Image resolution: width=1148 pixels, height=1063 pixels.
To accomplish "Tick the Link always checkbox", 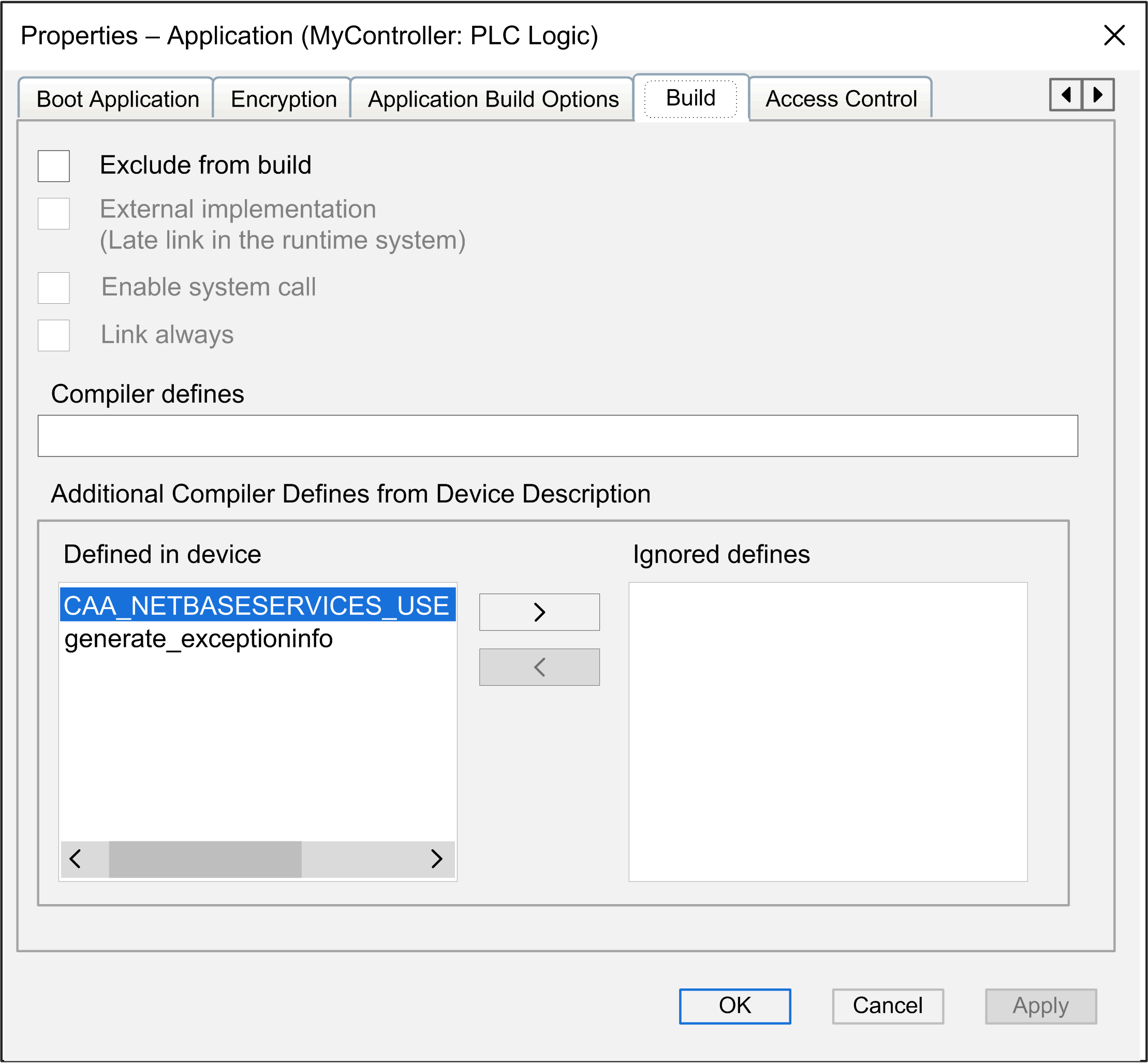I will click(53, 335).
